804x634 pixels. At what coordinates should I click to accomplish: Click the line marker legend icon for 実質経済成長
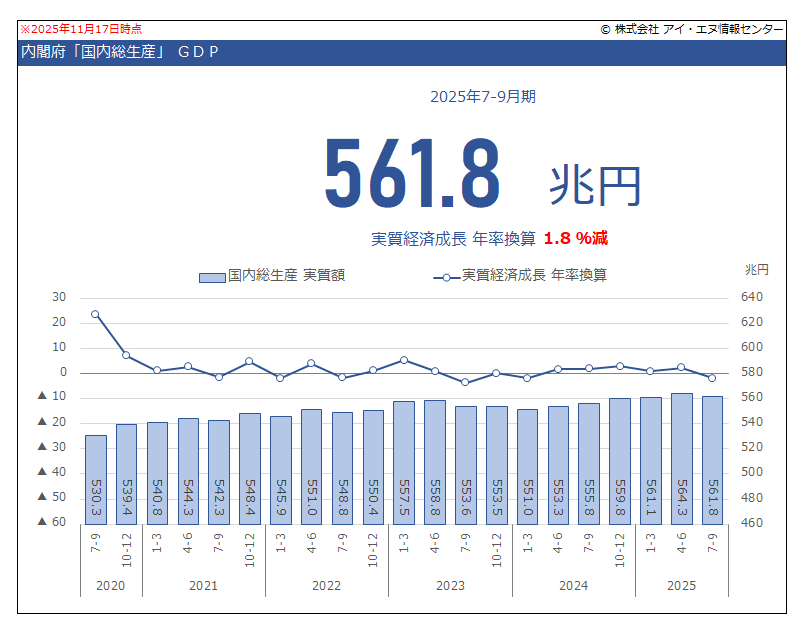[446, 277]
